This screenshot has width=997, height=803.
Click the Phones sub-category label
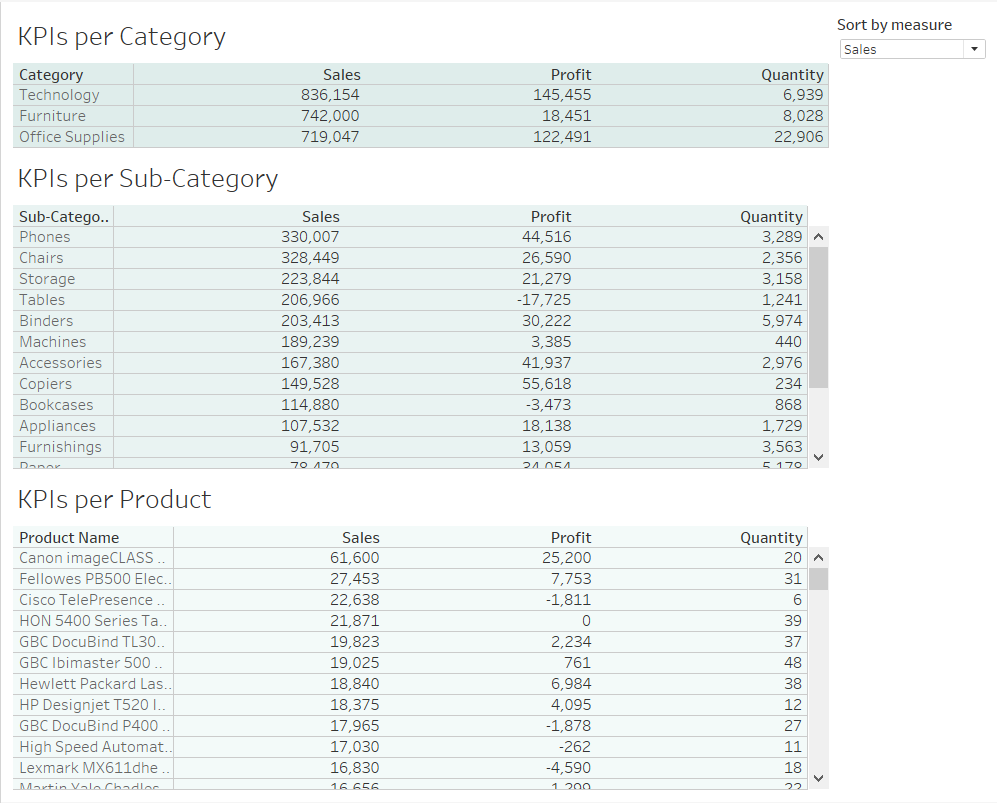click(45, 237)
